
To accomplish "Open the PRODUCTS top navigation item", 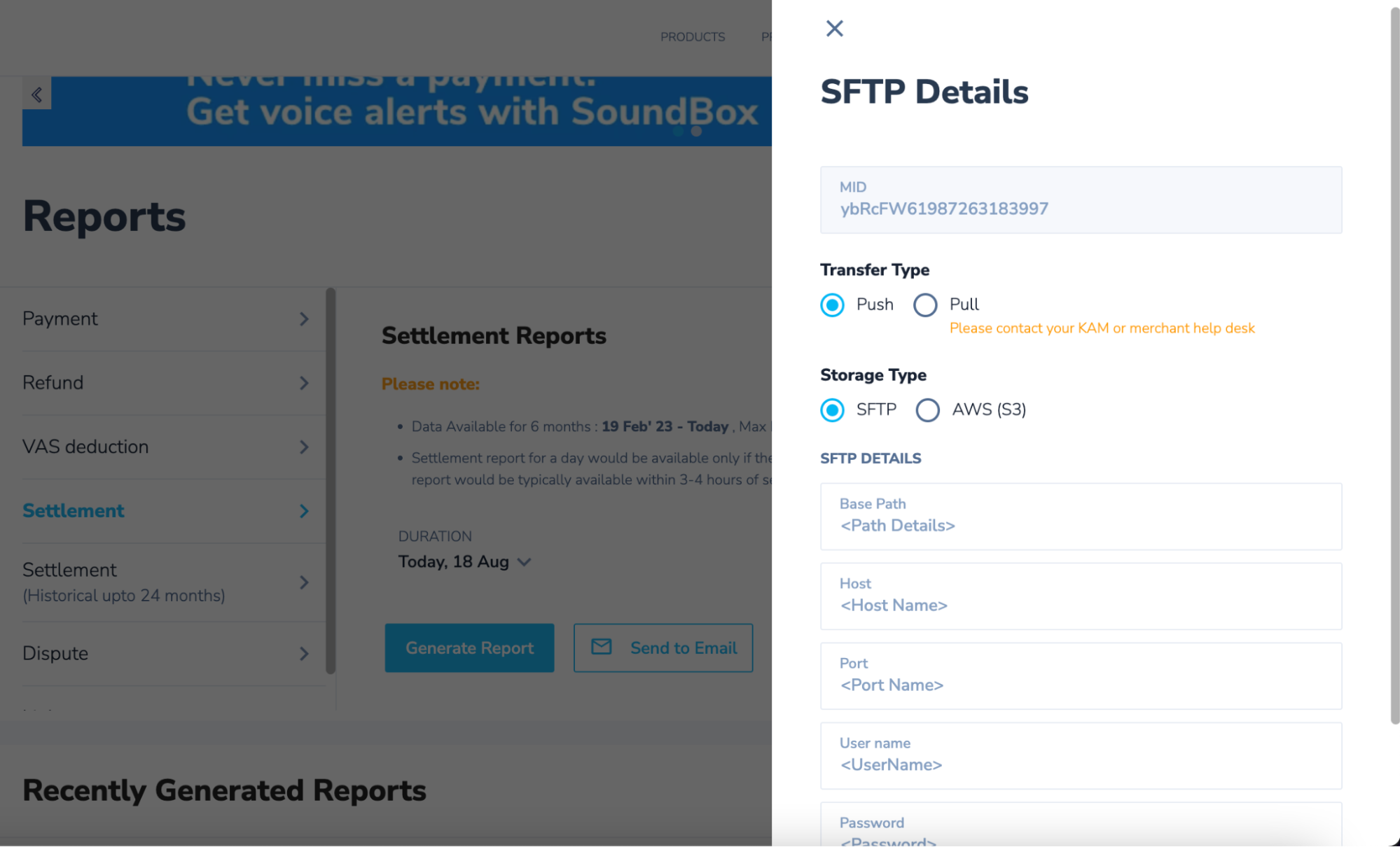I will 693,36.
